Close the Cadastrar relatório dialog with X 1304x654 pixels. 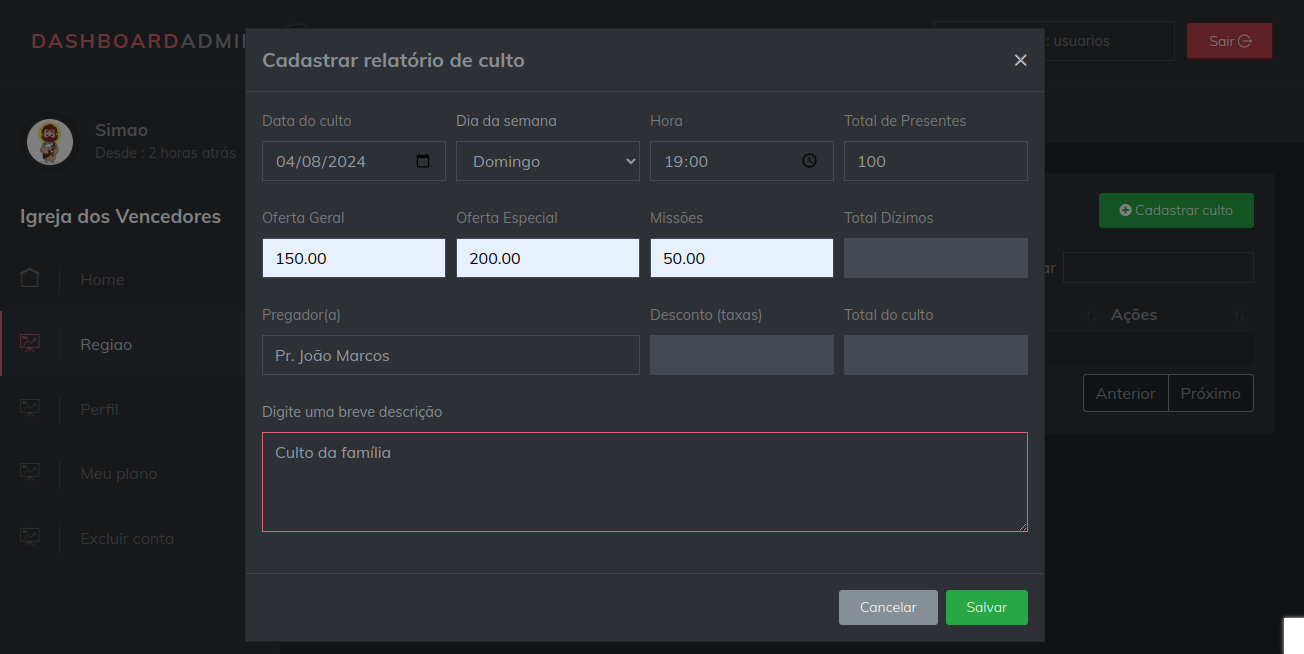1020,60
